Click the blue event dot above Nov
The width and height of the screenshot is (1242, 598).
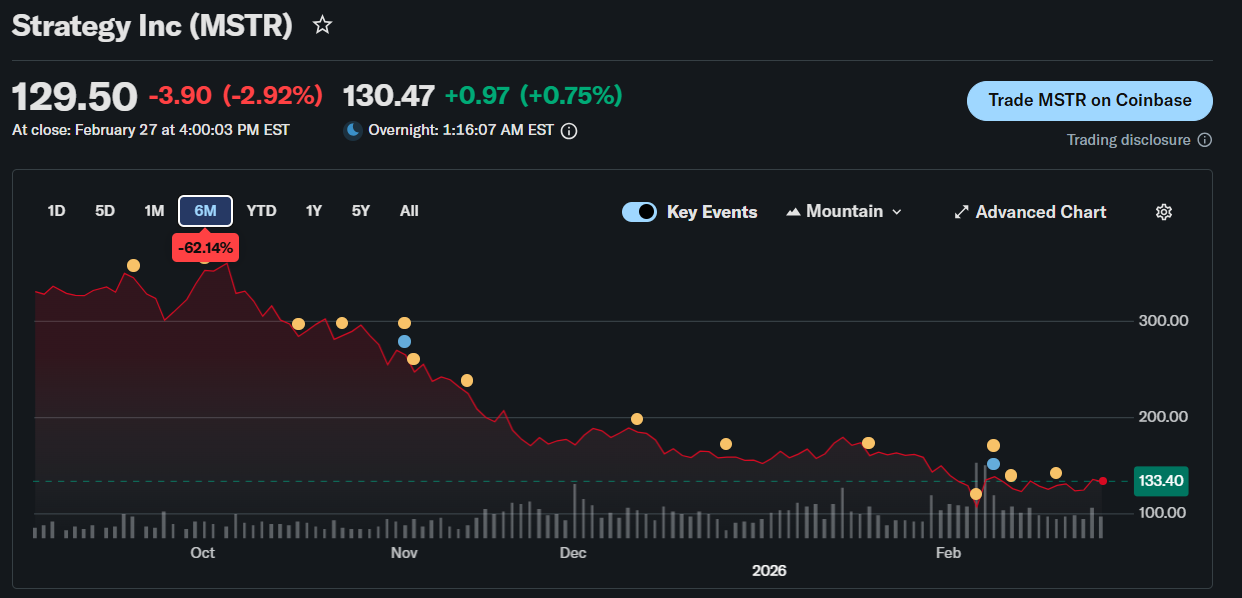pos(404,341)
